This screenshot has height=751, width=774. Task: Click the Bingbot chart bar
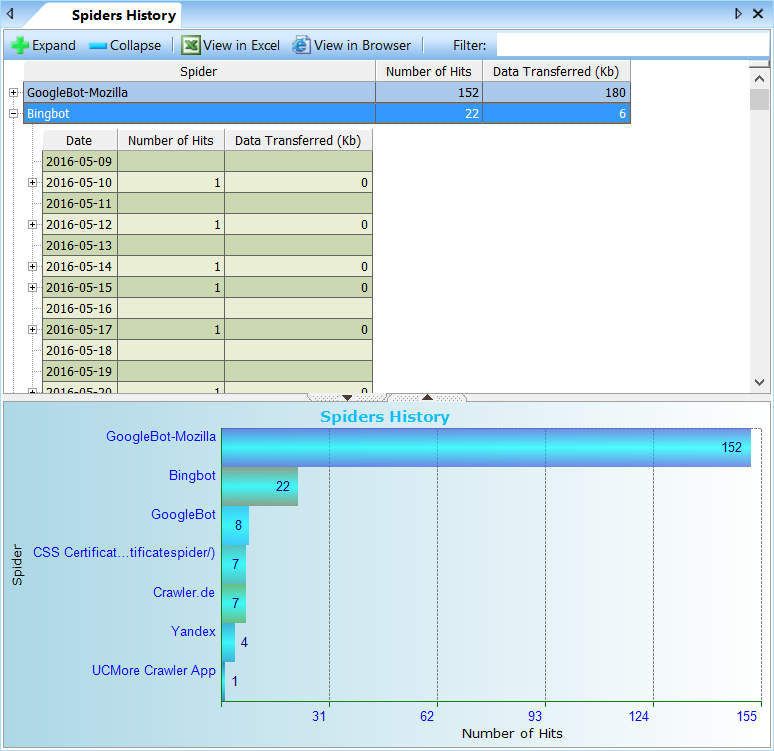click(x=260, y=486)
